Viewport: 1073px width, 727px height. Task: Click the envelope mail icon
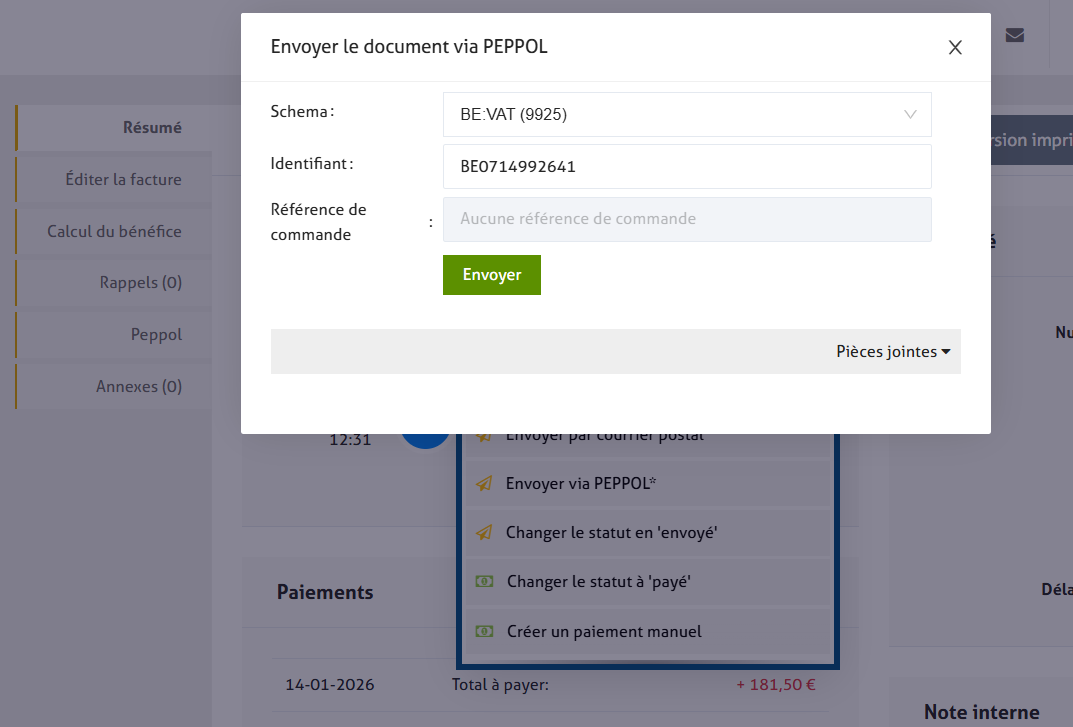1014,36
